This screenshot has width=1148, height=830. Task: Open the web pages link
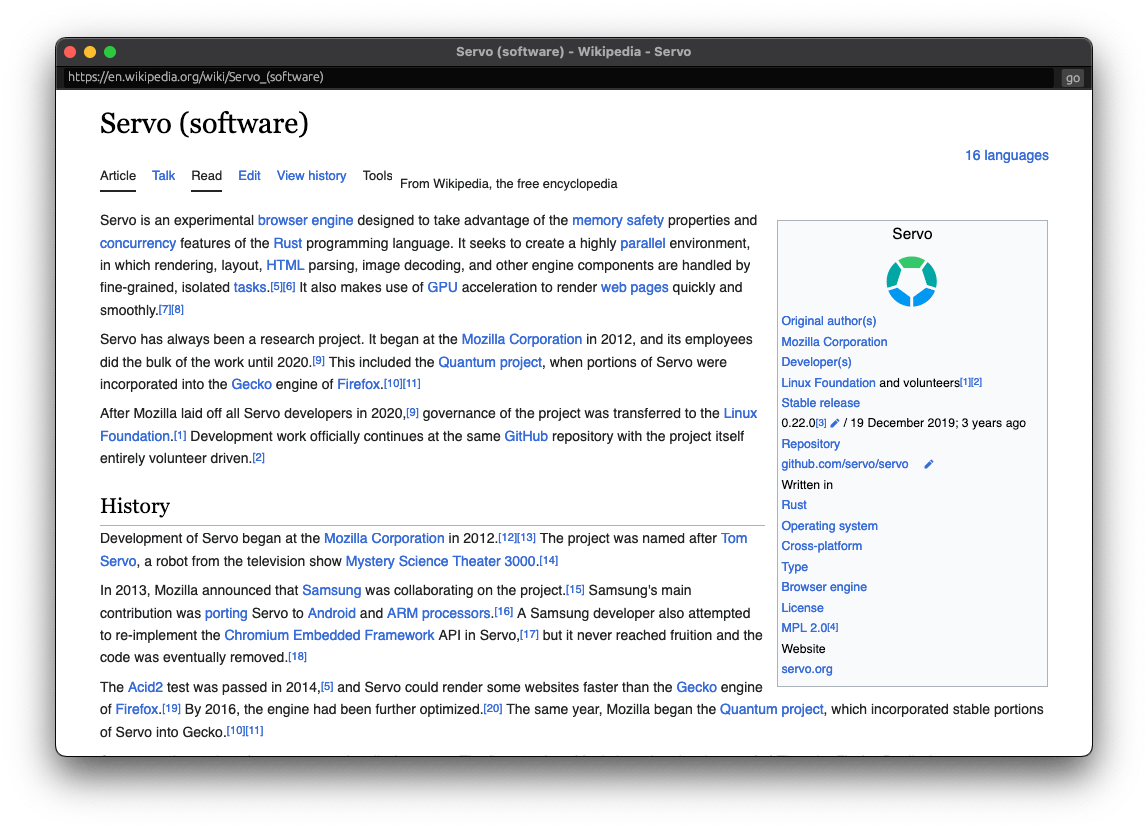pos(635,288)
